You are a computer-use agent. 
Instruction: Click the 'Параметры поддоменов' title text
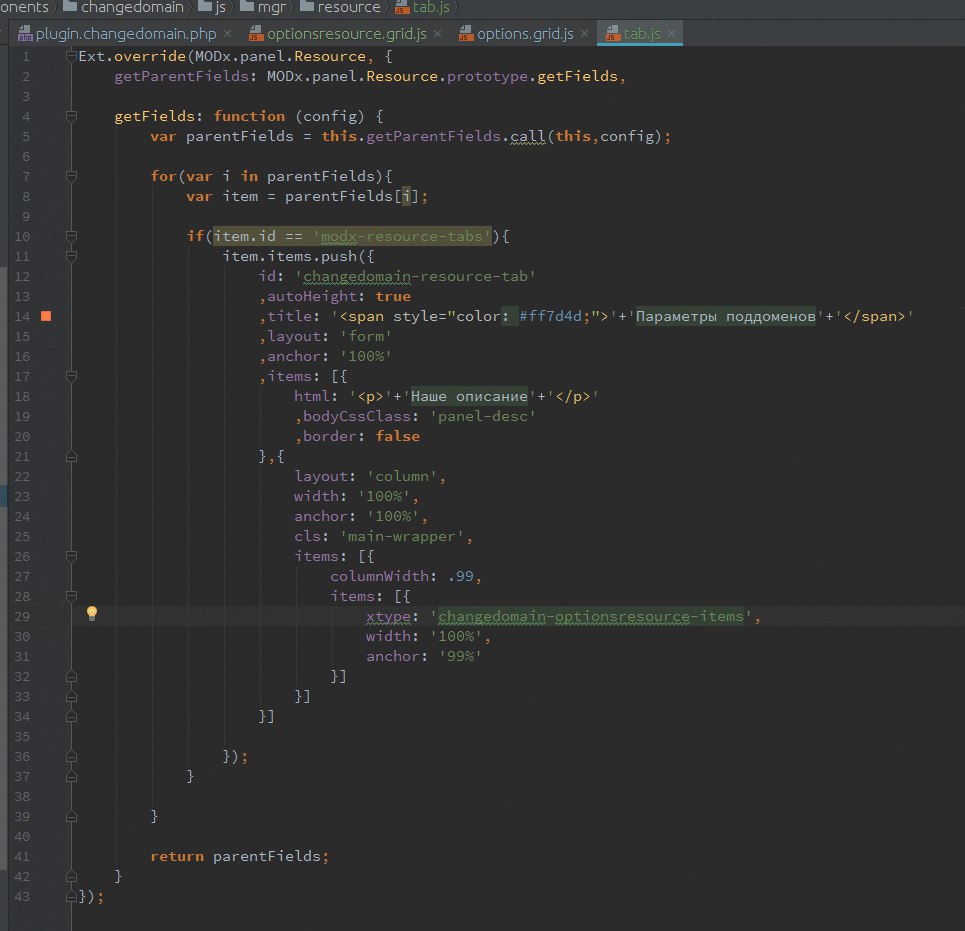coord(726,316)
